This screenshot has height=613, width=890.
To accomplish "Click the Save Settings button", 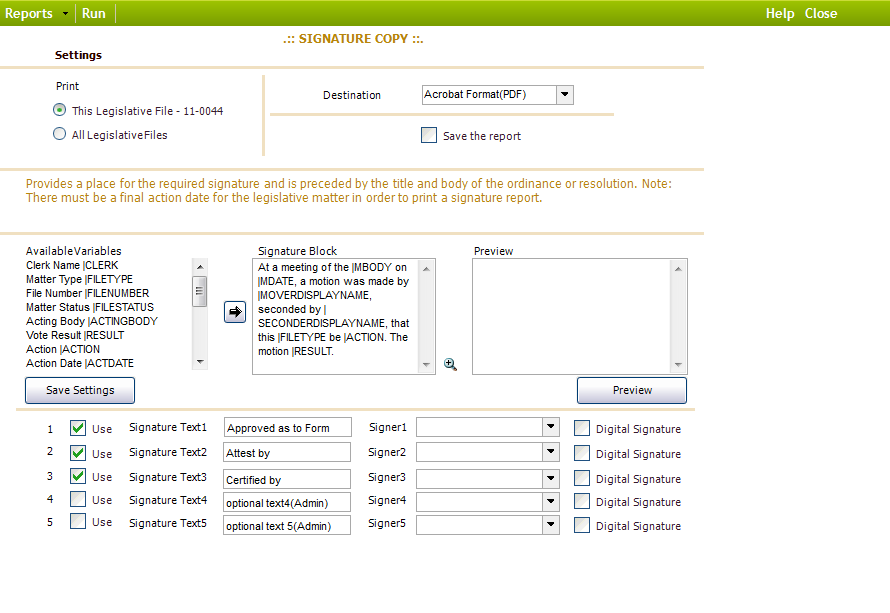I will pyautogui.click(x=79, y=390).
